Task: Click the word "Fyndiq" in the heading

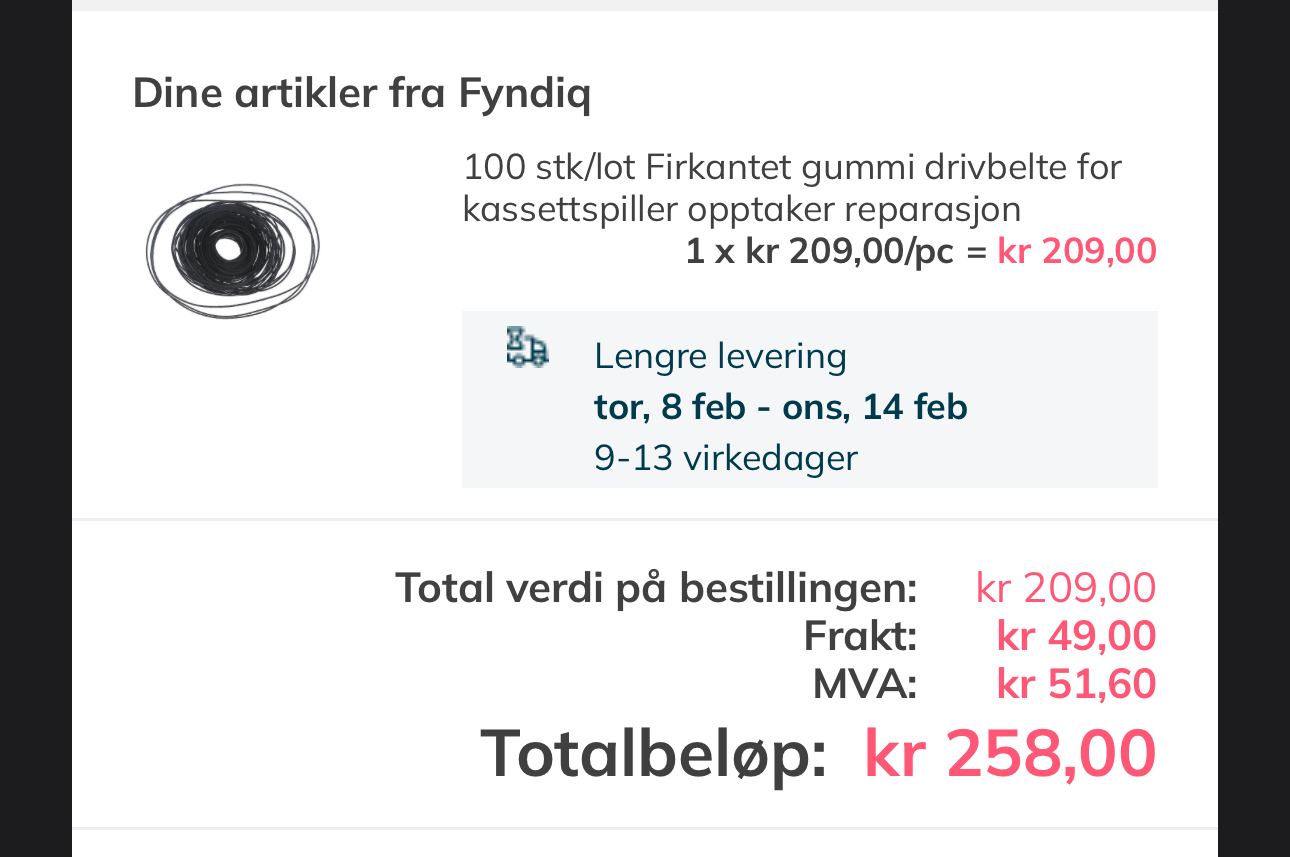Action: click(525, 94)
